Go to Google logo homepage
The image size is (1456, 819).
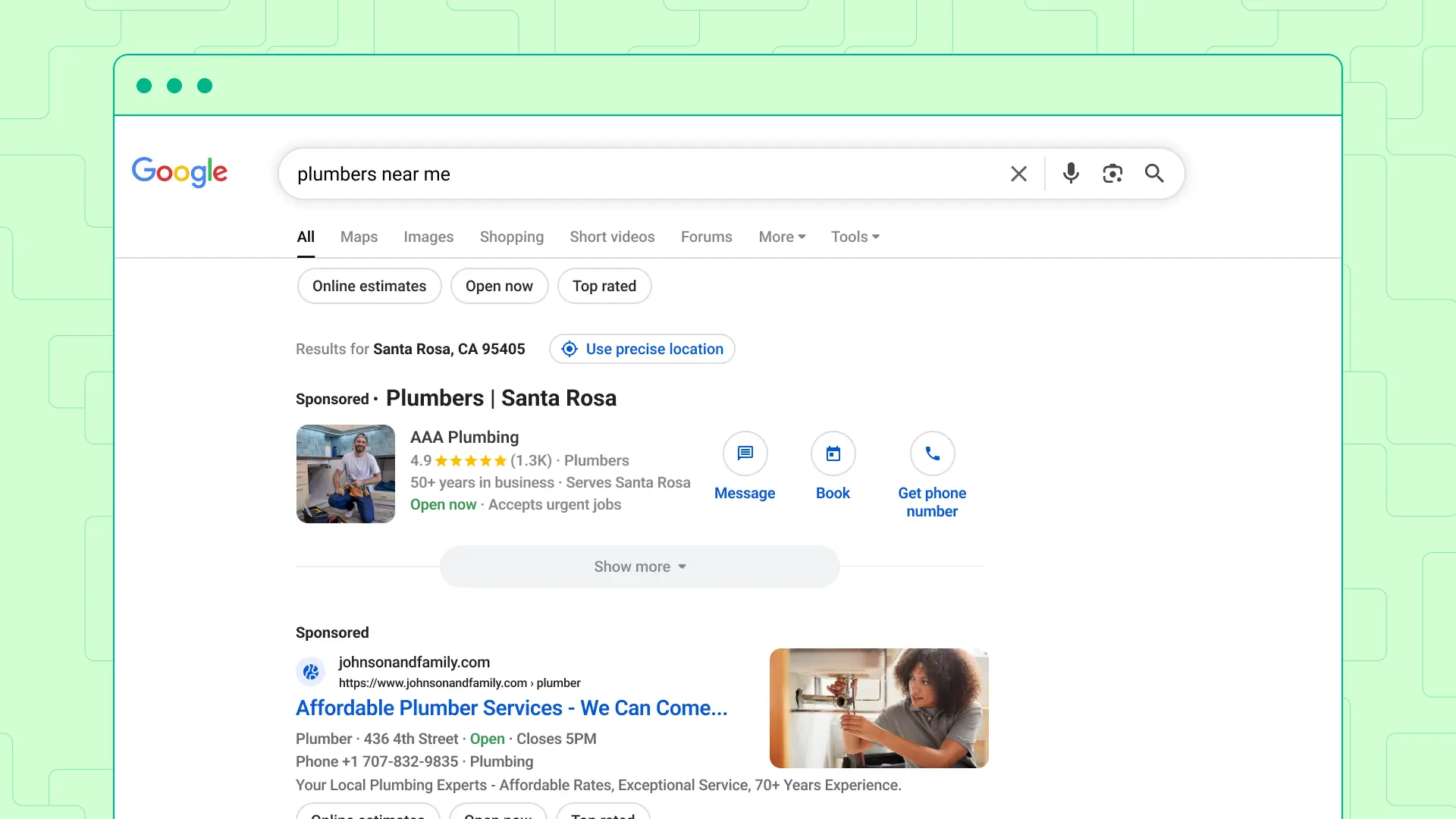click(x=180, y=172)
